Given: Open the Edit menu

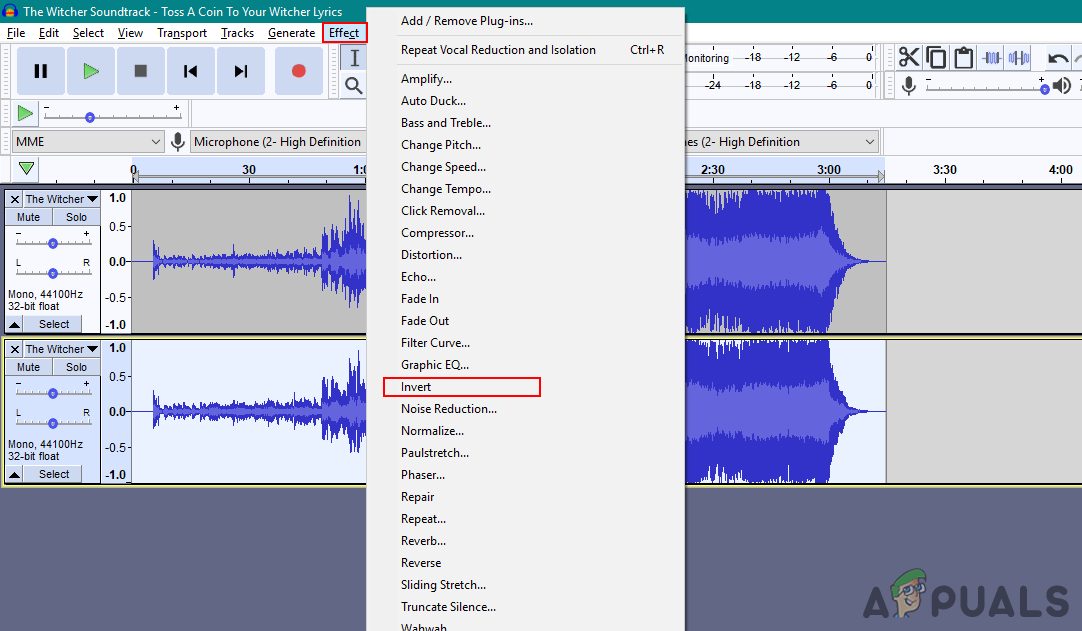Looking at the screenshot, I should click(x=48, y=32).
